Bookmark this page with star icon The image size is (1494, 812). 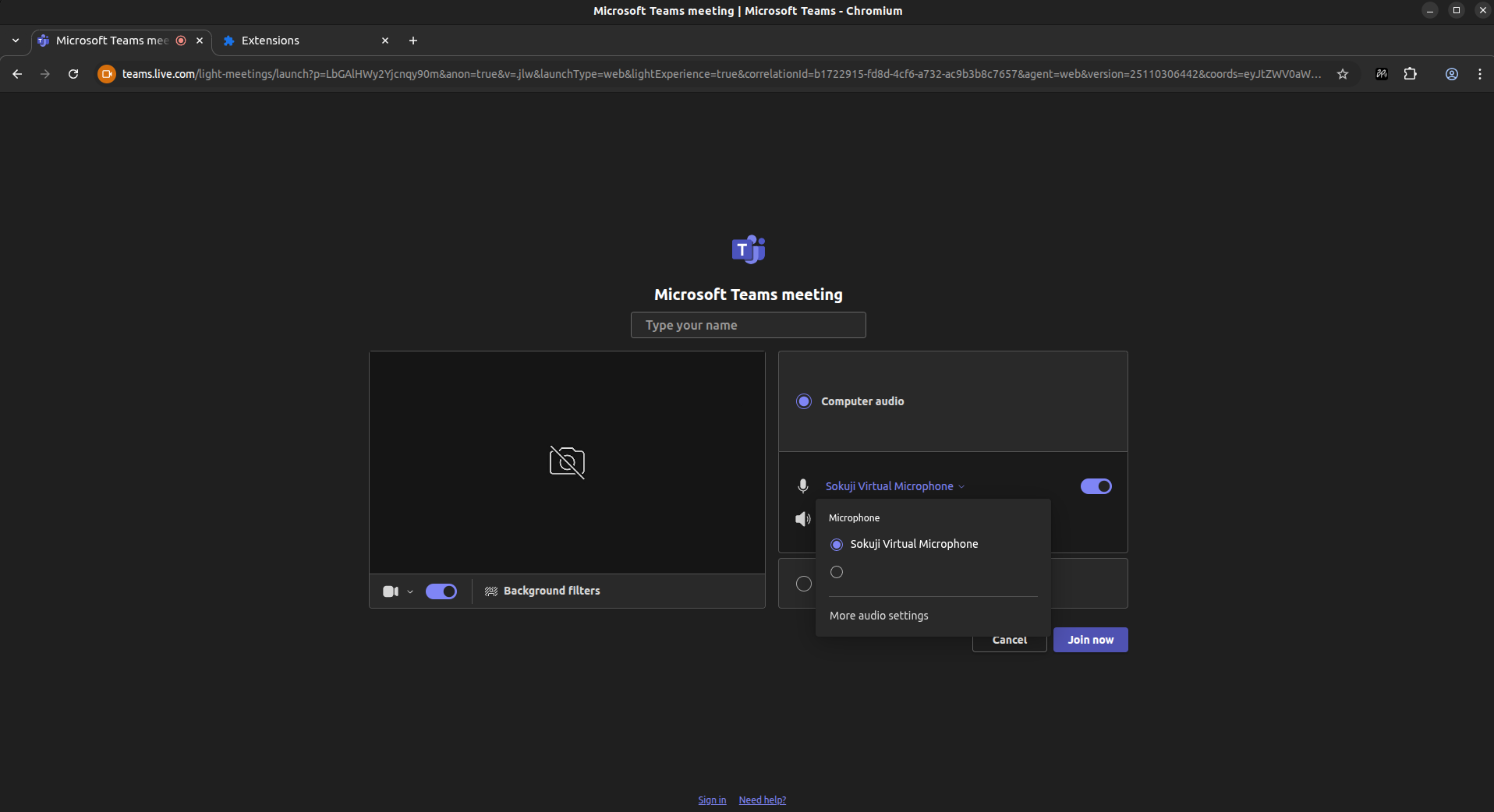pyautogui.click(x=1343, y=74)
